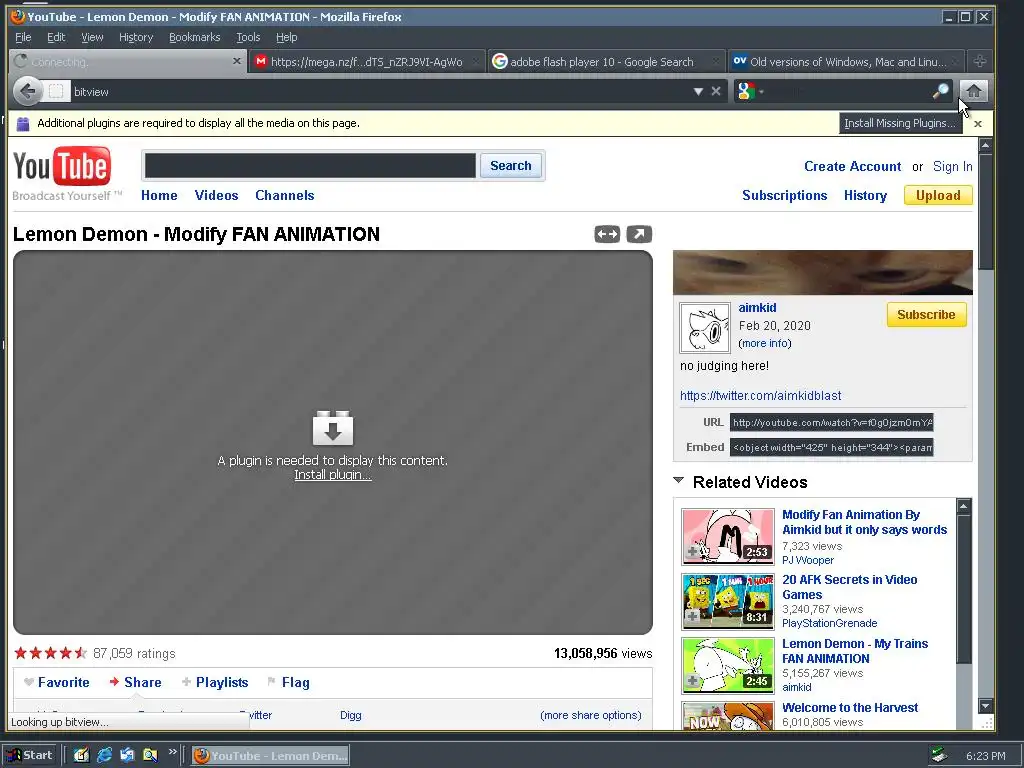1024x768 pixels.
Task: Toggle wide player mode icon
Action: (607, 234)
